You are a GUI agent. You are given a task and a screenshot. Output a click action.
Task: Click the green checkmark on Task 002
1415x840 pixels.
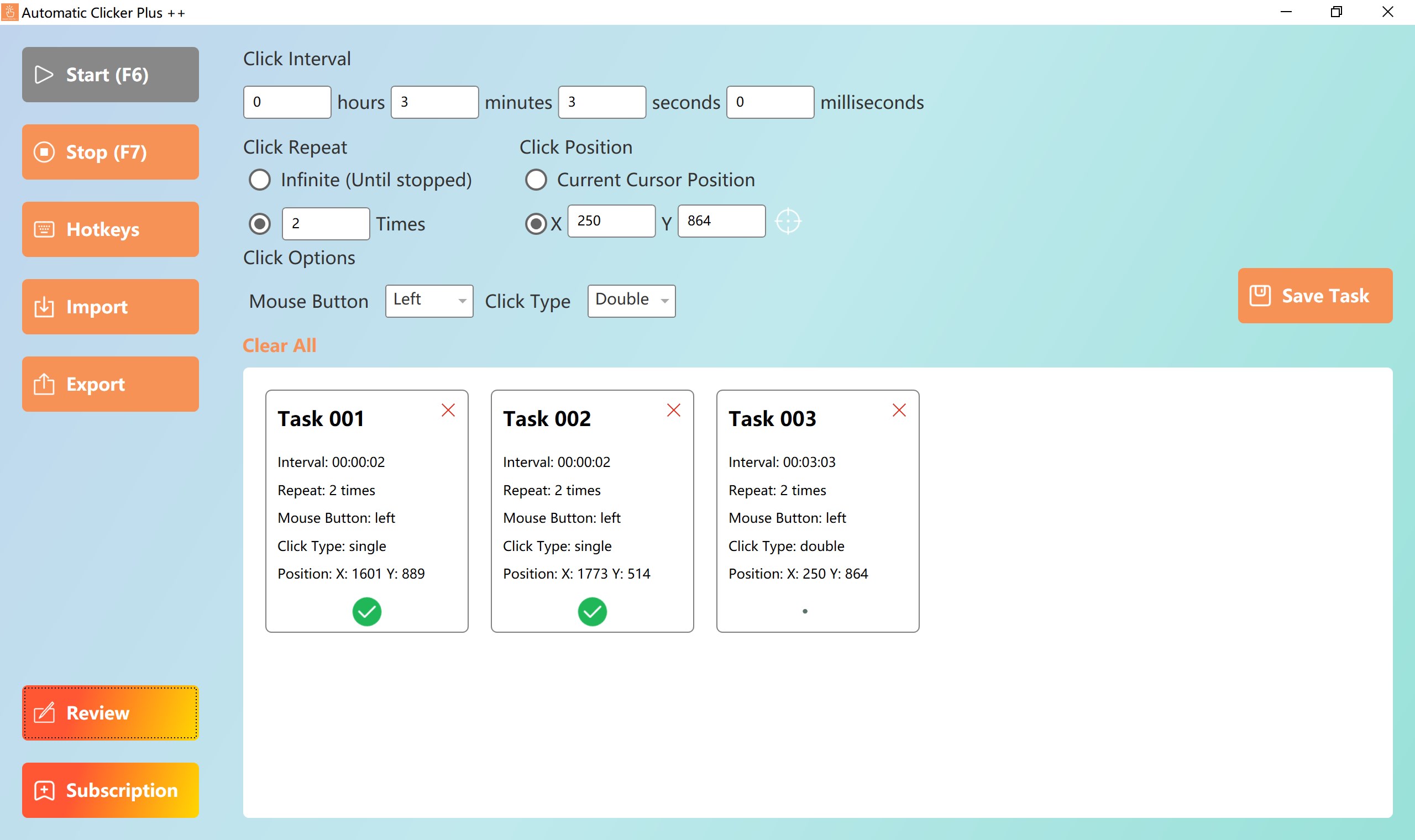[x=592, y=611]
